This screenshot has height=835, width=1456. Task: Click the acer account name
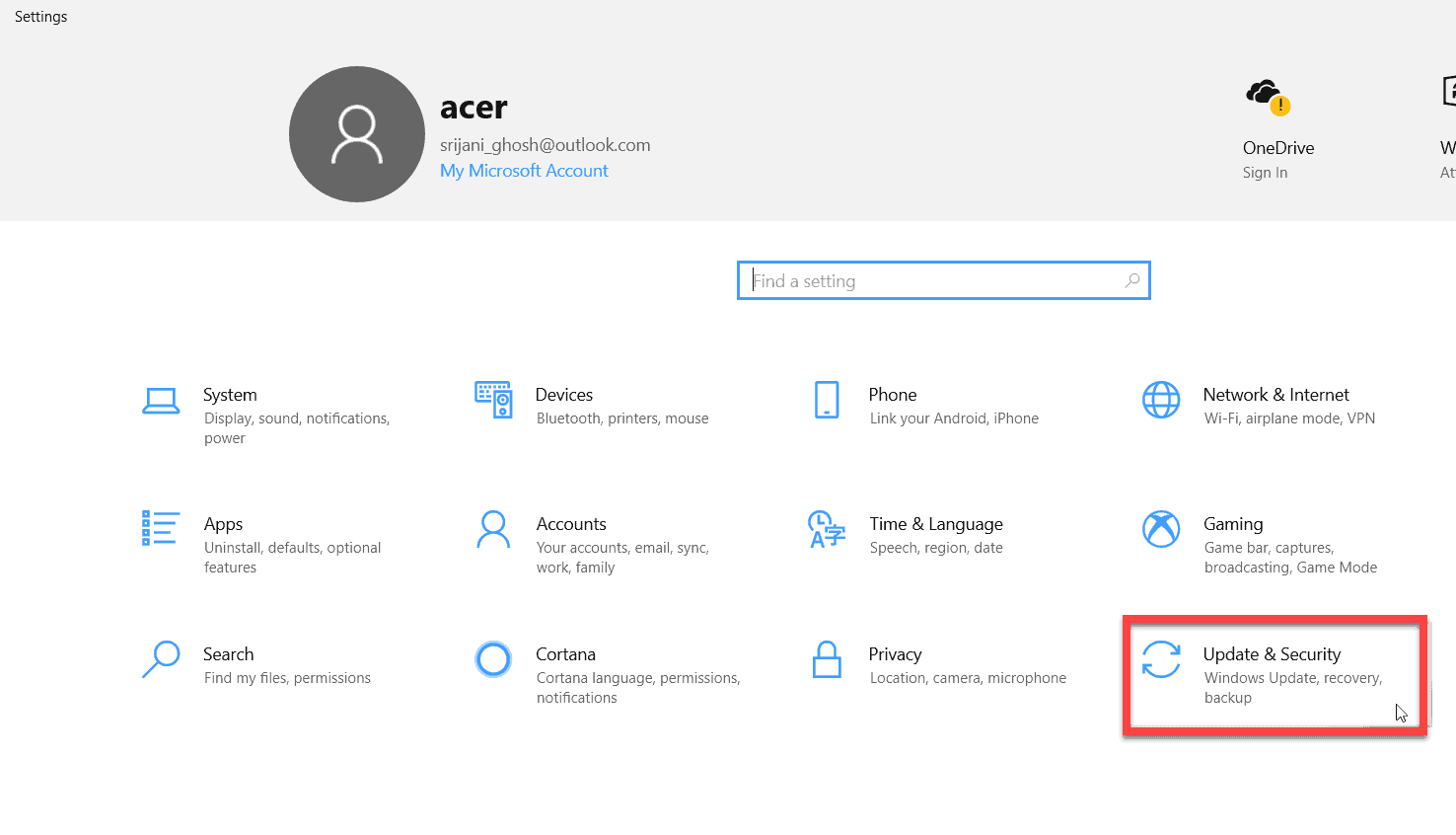click(x=473, y=107)
